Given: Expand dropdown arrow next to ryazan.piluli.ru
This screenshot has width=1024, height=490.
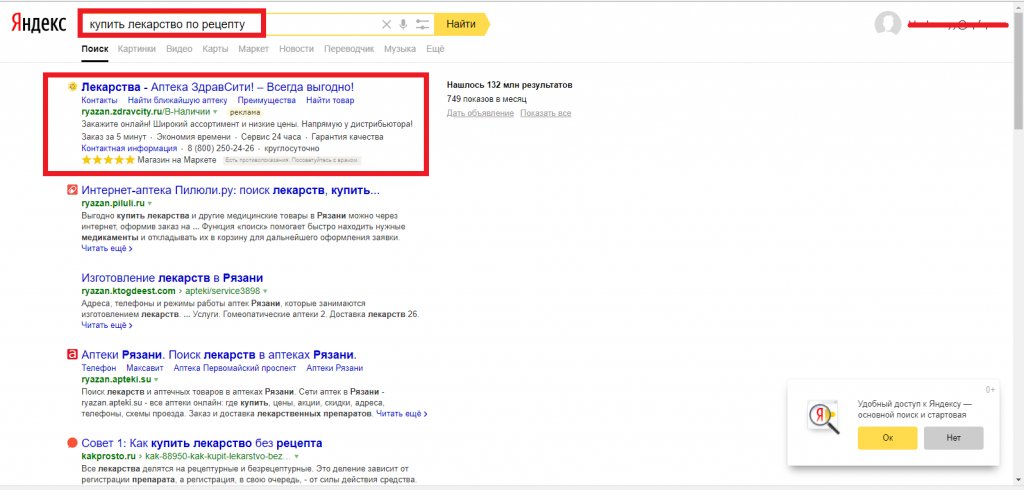Looking at the screenshot, I should point(149,203).
